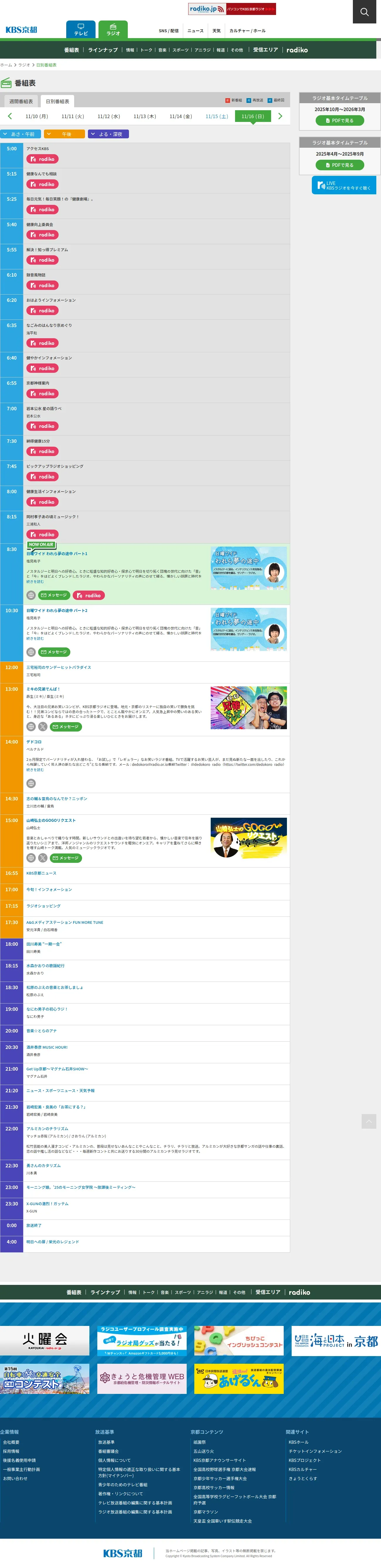This screenshot has width=381, height=1568.
Task: Open アルミカンのチラリズム program link
Action: pyautogui.click(x=47, y=1129)
